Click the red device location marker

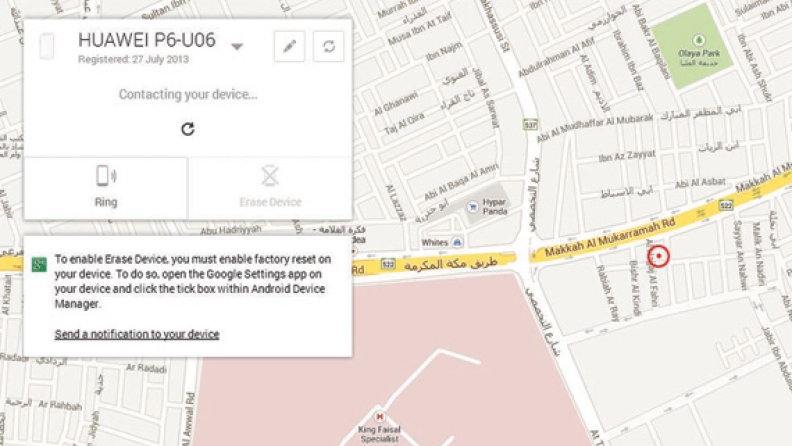point(658,256)
